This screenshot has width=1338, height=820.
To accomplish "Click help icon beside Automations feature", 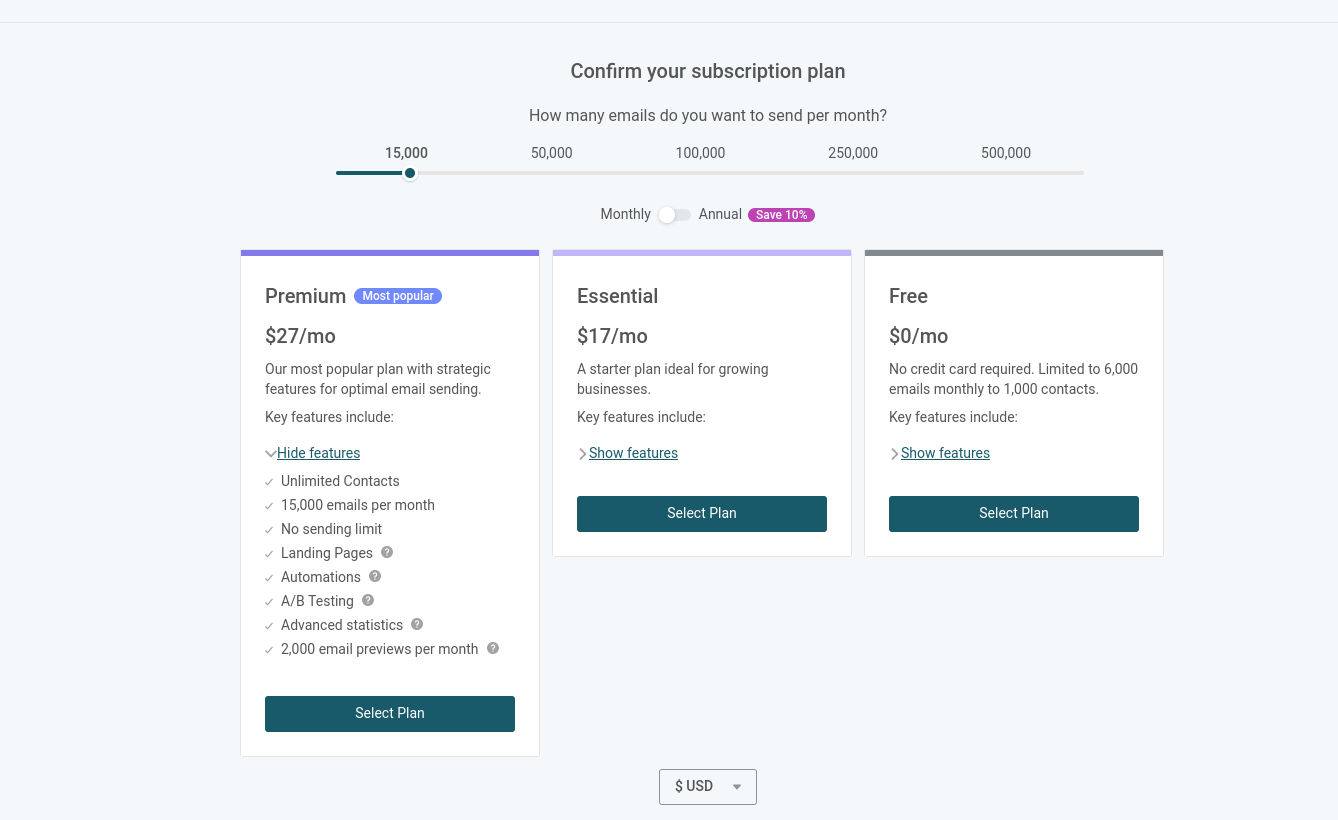I will [x=375, y=576].
